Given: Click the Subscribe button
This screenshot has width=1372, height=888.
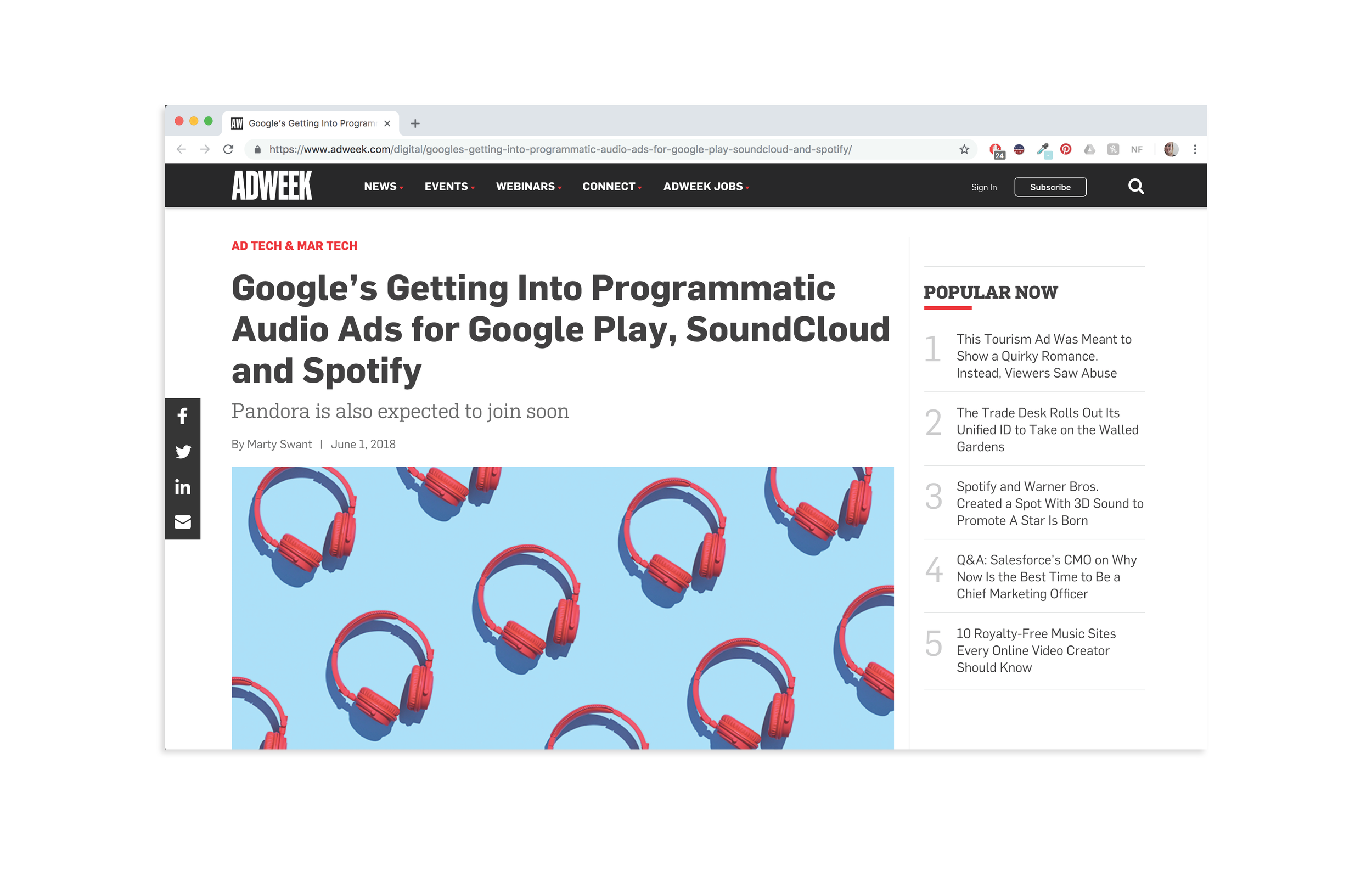Looking at the screenshot, I should 1050,187.
